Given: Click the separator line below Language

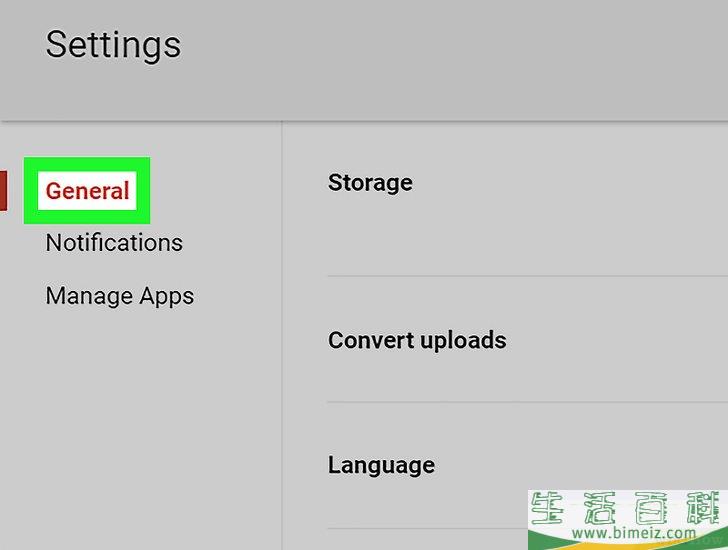Looking at the screenshot, I should click(x=427, y=528).
